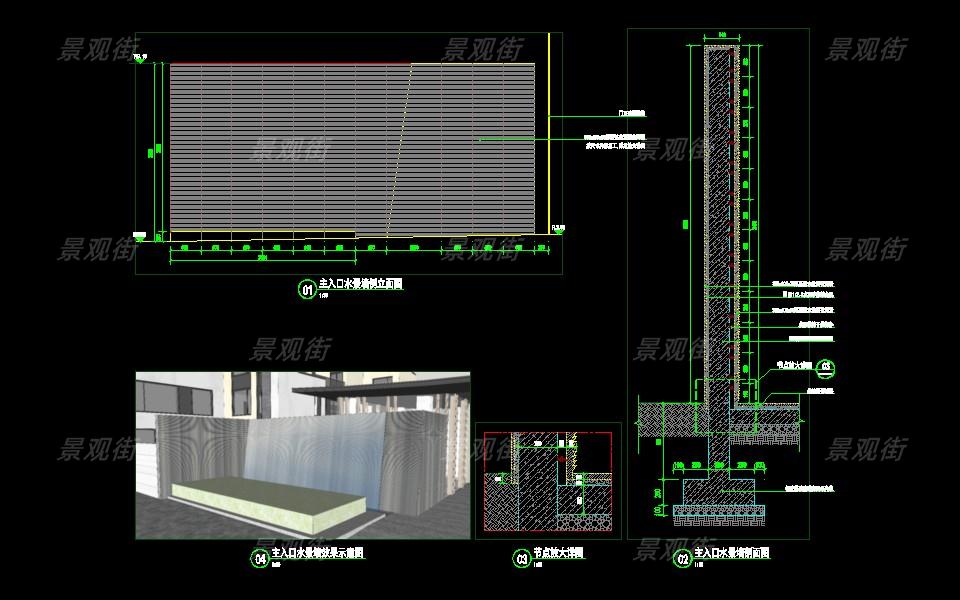Click the circled 01 drawing number marker
This screenshot has height=600, width=960.
pyautogui.click(x=307, y=290)
